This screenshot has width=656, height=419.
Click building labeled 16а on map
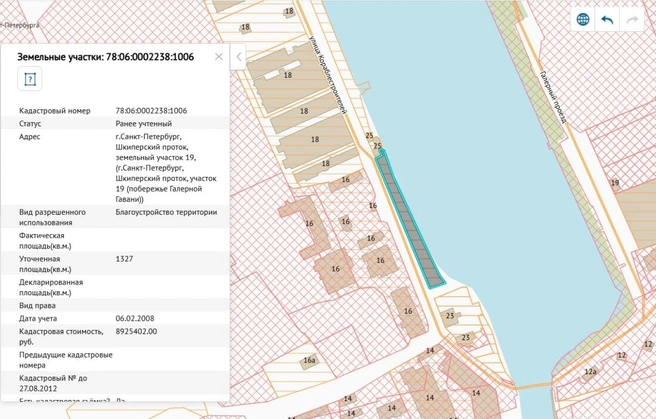tap(309, 360)
